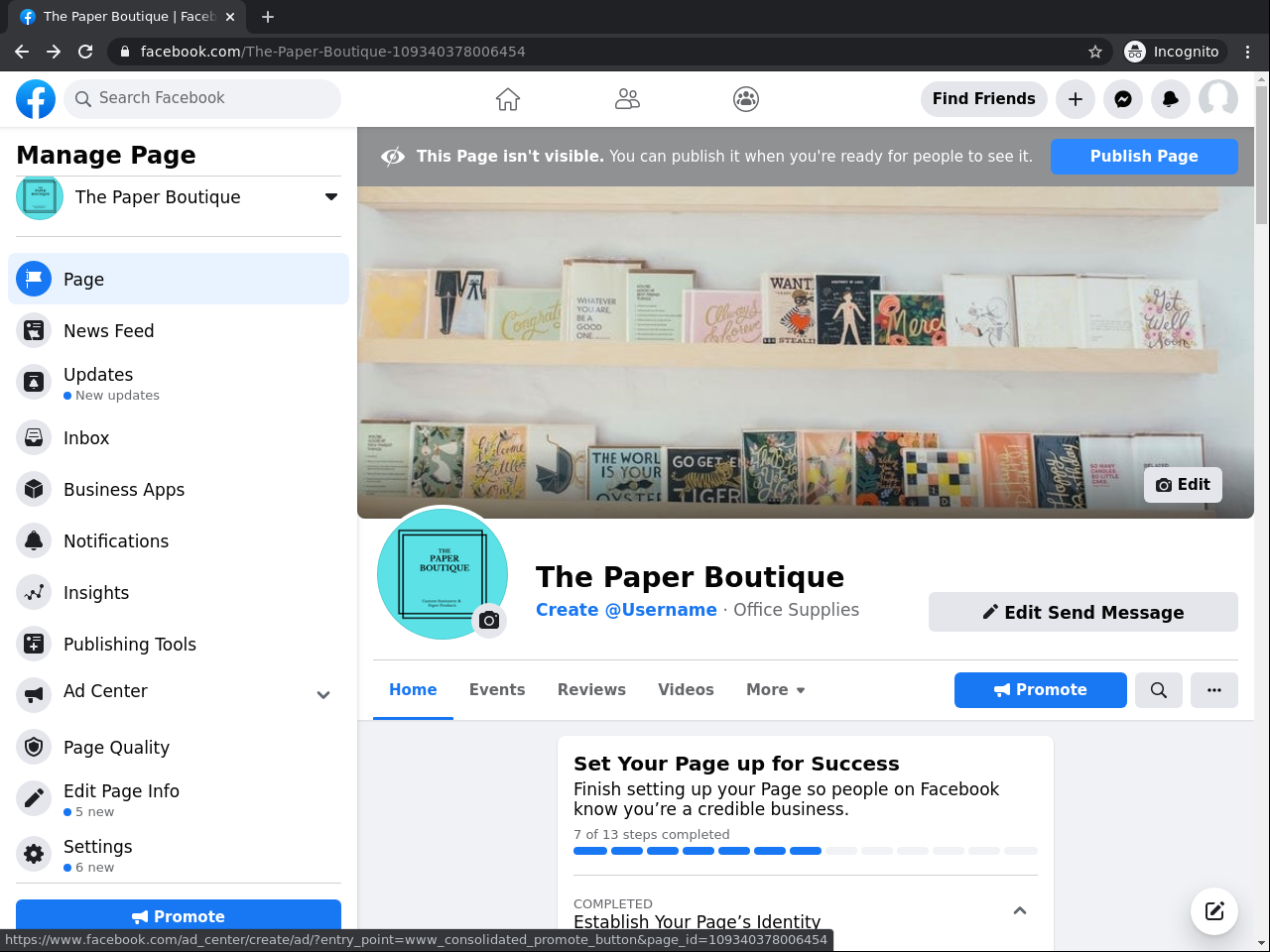Screen dimensions: 1270x952
Task: Click the compose message floating icon
Action: point(1214,911)
